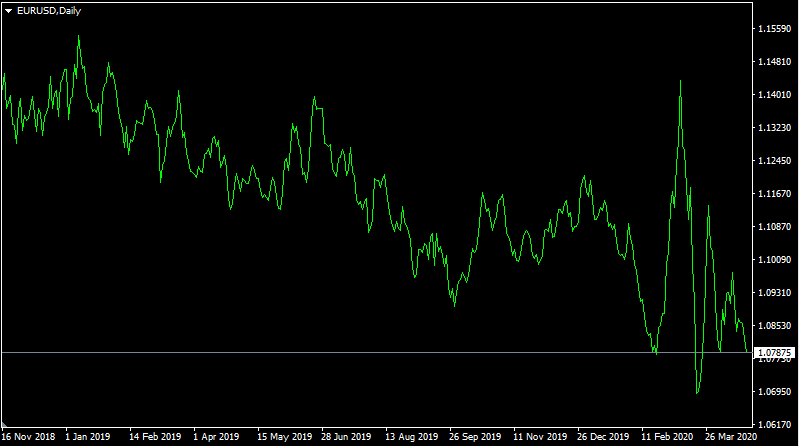Click the 26 Mar 2020 date label

tap(731, 437)
